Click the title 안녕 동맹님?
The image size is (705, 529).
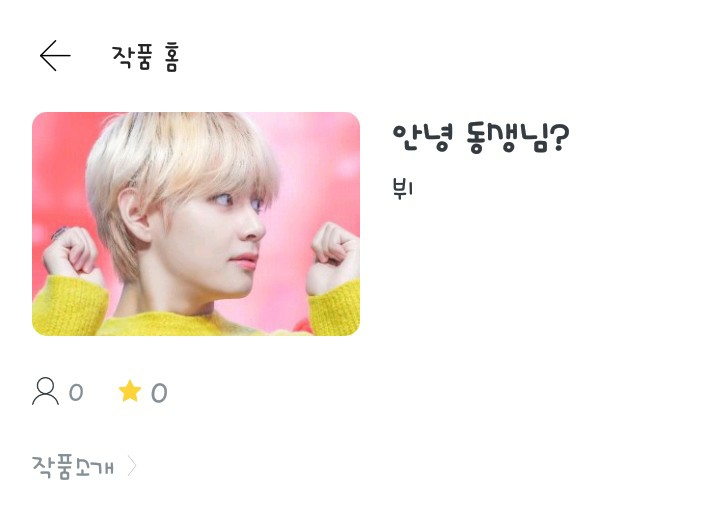click(481, 138)
